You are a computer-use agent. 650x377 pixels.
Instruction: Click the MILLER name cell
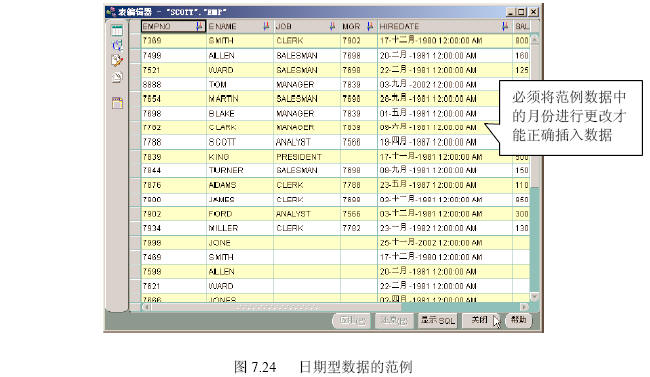[240, 228]
